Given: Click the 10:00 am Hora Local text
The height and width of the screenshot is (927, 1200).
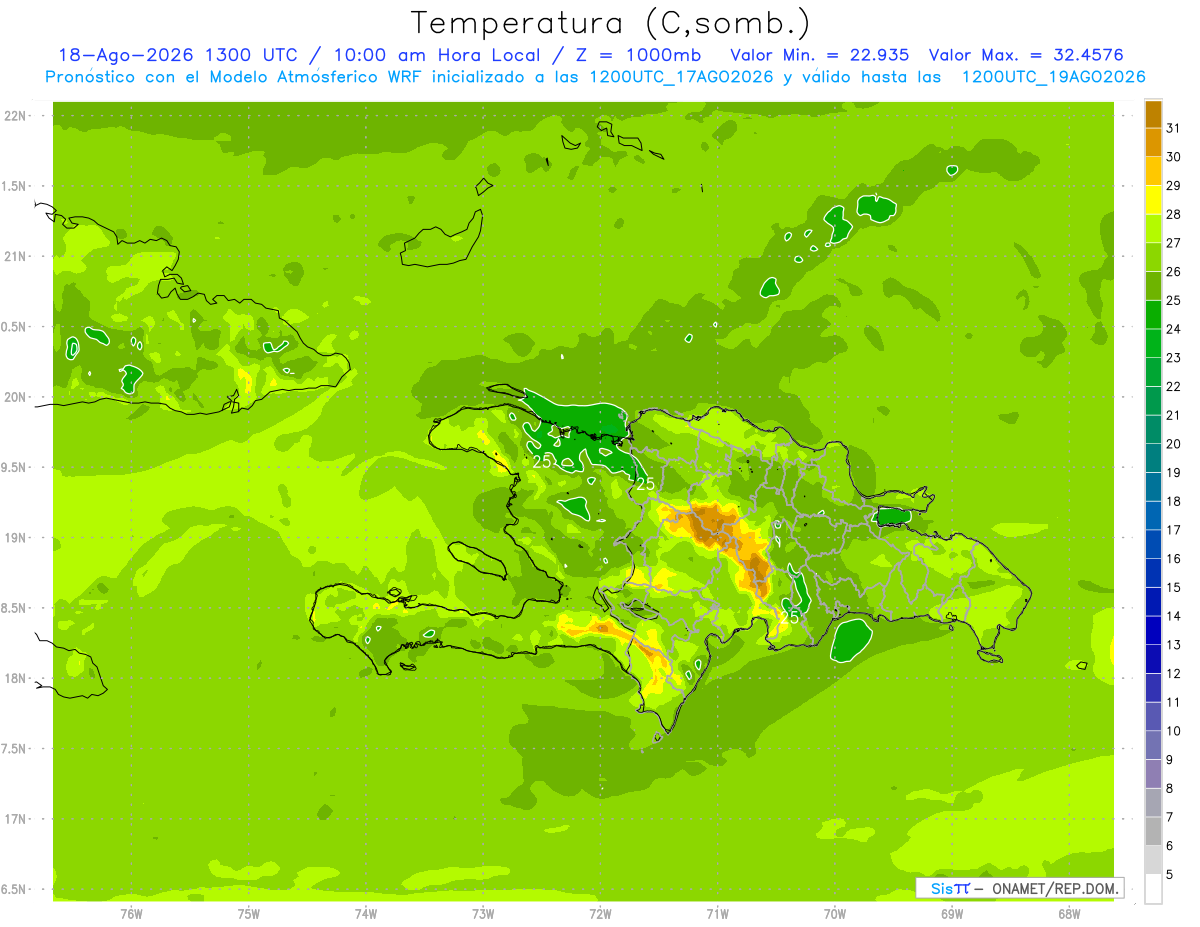Looking at the screenshot, I should tap(436, 55).
